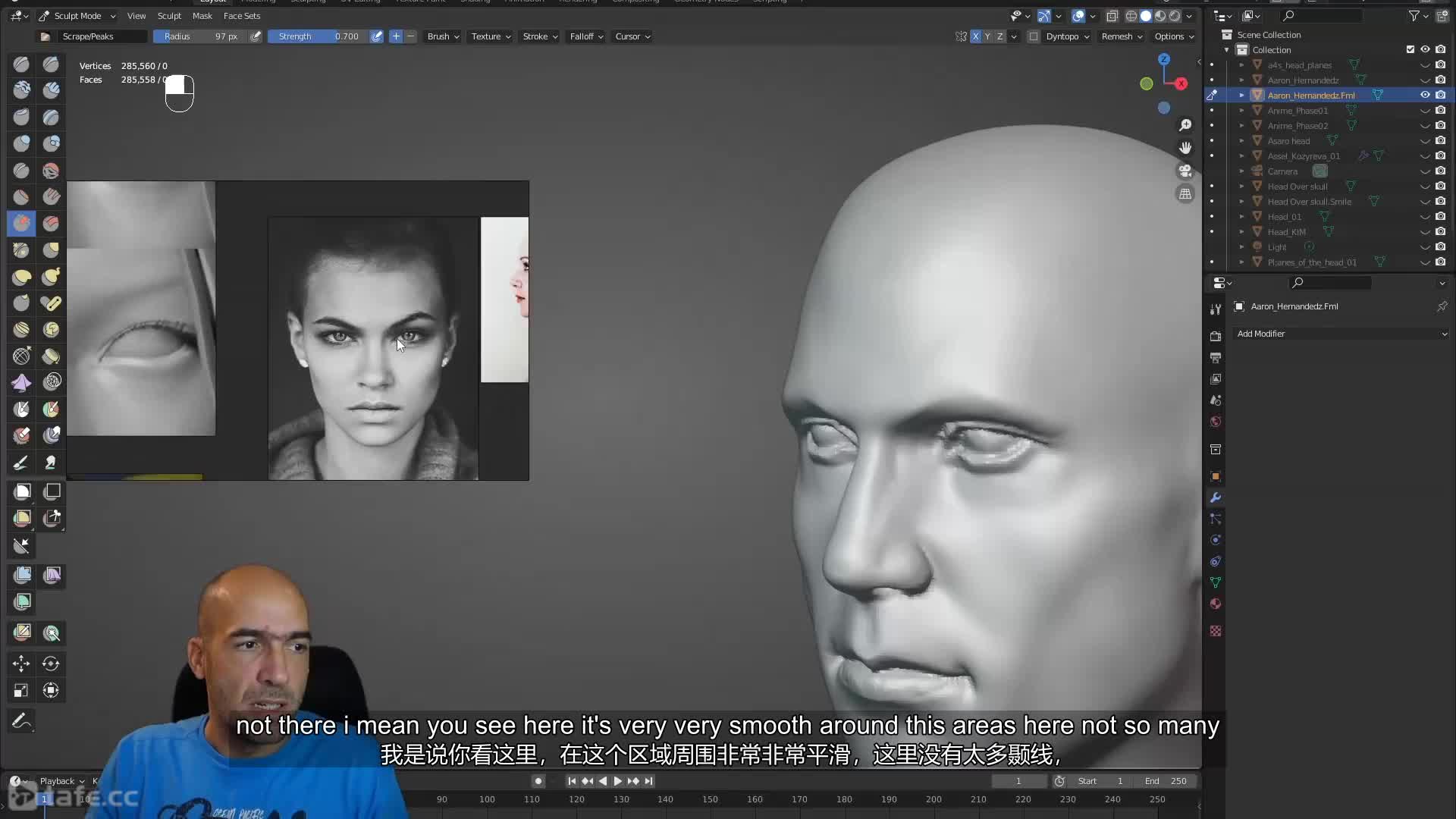
Task: Jump to the timeline end frame
Action: (x=648, y=781)
